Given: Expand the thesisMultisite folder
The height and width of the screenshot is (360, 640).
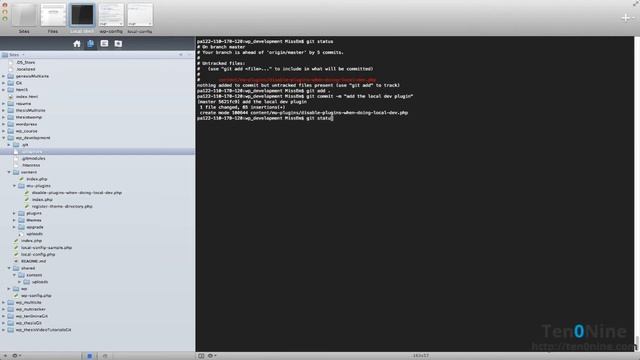Looking at the screenshot, I should 4,111.
